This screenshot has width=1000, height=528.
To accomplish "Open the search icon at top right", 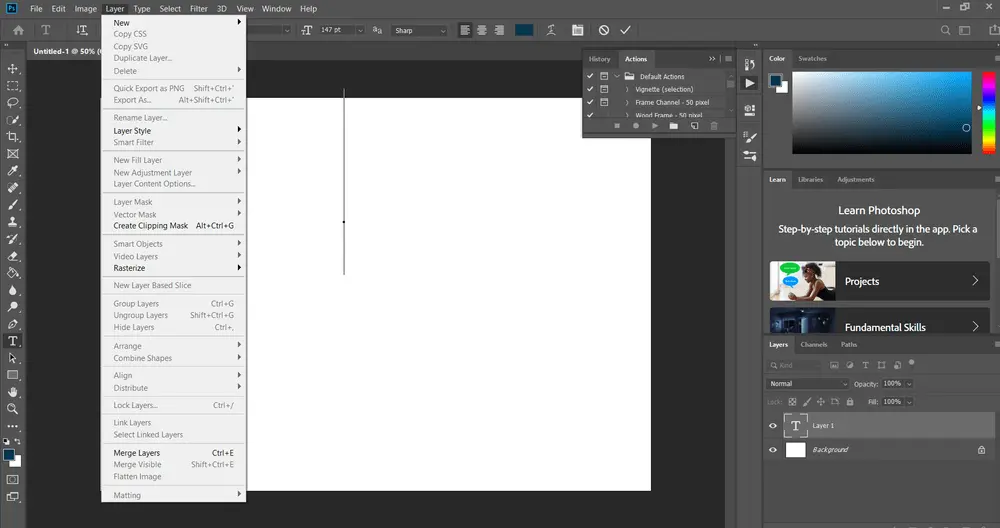I will pyautogui.click(x=945, y=30).
